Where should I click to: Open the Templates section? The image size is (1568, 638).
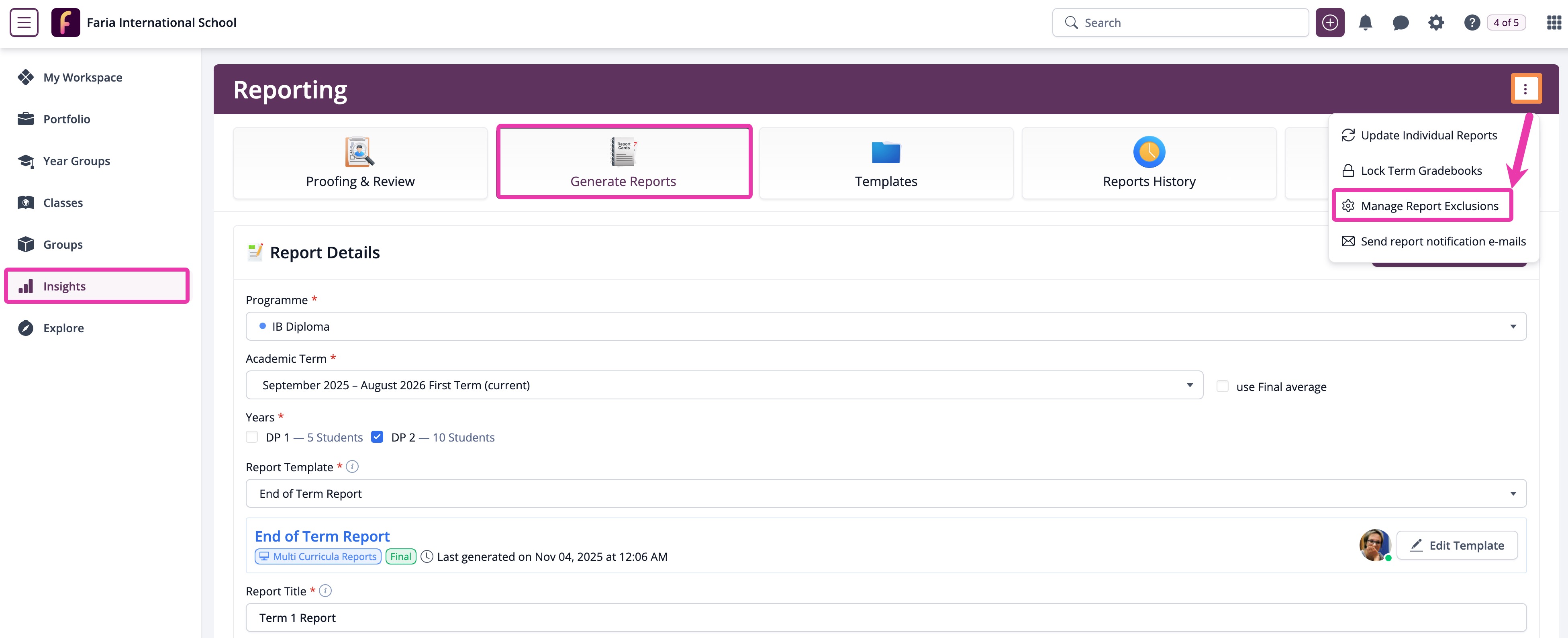pos(886,163)
